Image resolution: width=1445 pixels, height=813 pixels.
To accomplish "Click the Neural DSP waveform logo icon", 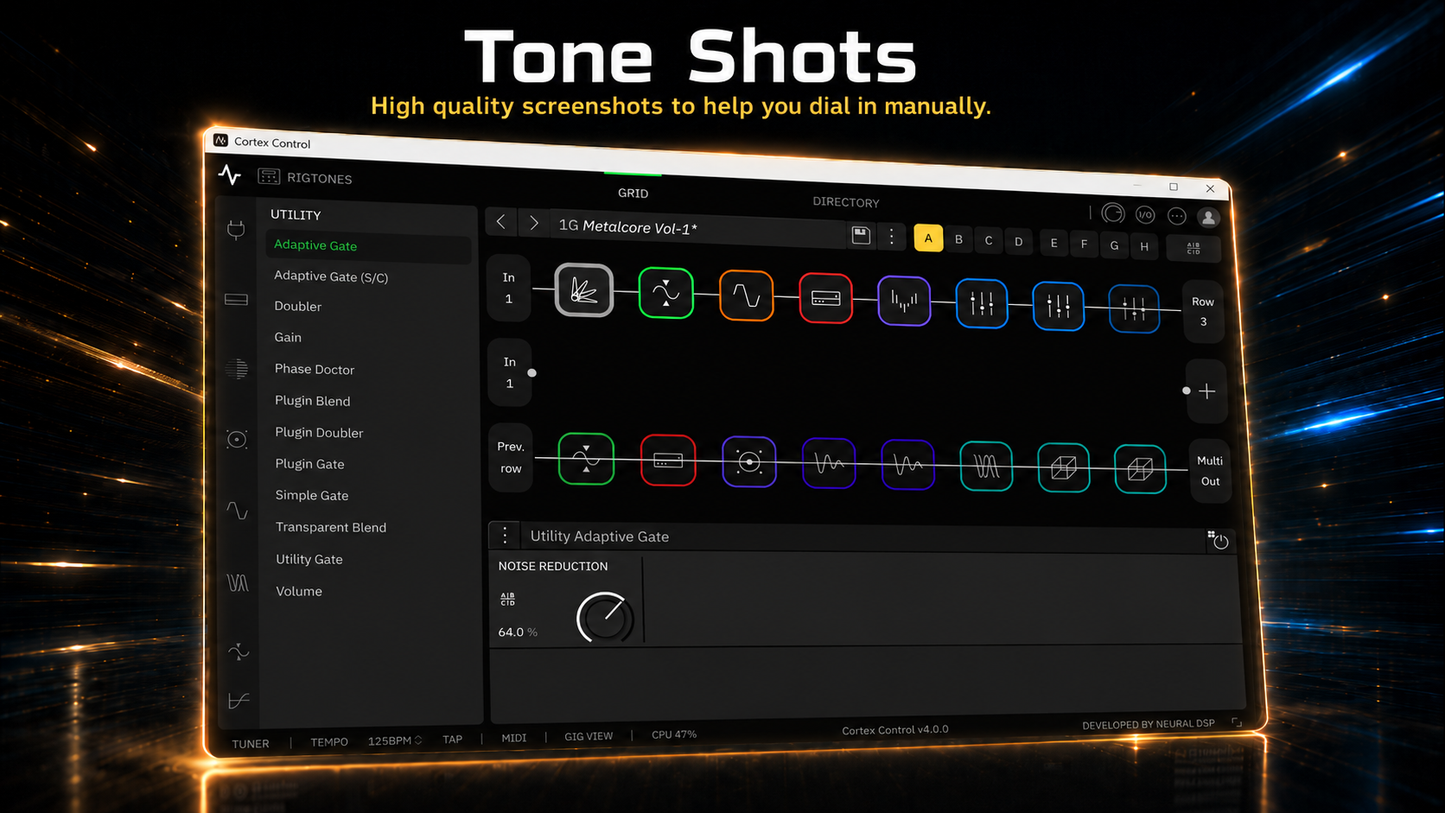I will tap(230, 175).
